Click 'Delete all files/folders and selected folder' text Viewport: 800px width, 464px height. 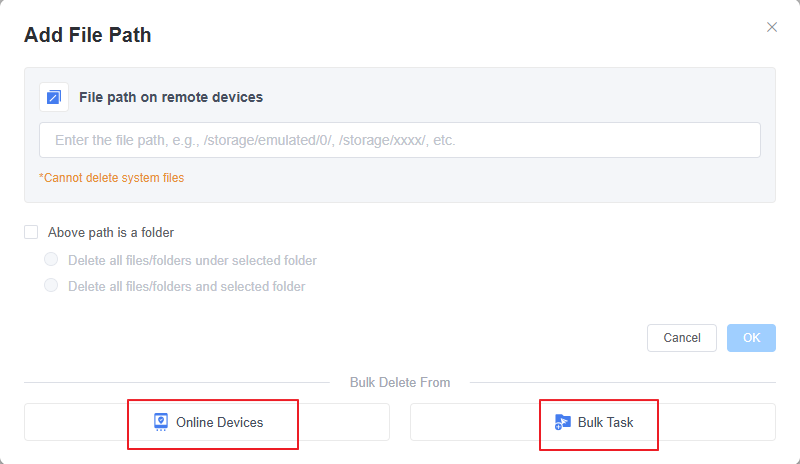pyautogui.click(x=186, y=286)
